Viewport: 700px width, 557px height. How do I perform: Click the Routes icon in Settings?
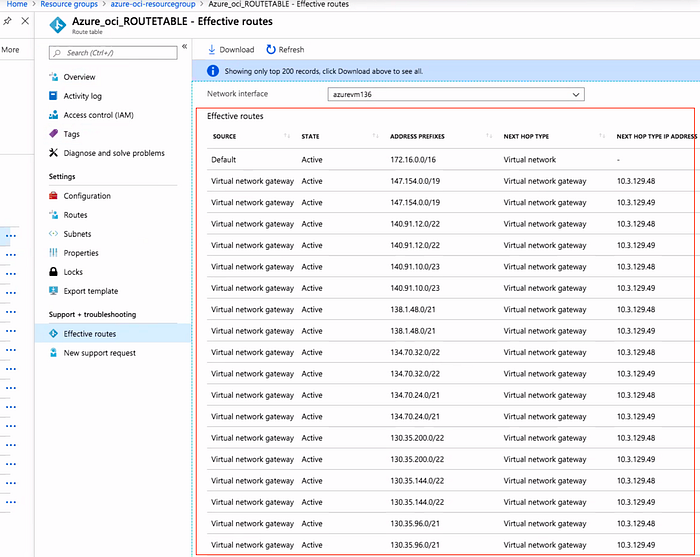click(54, 215)
